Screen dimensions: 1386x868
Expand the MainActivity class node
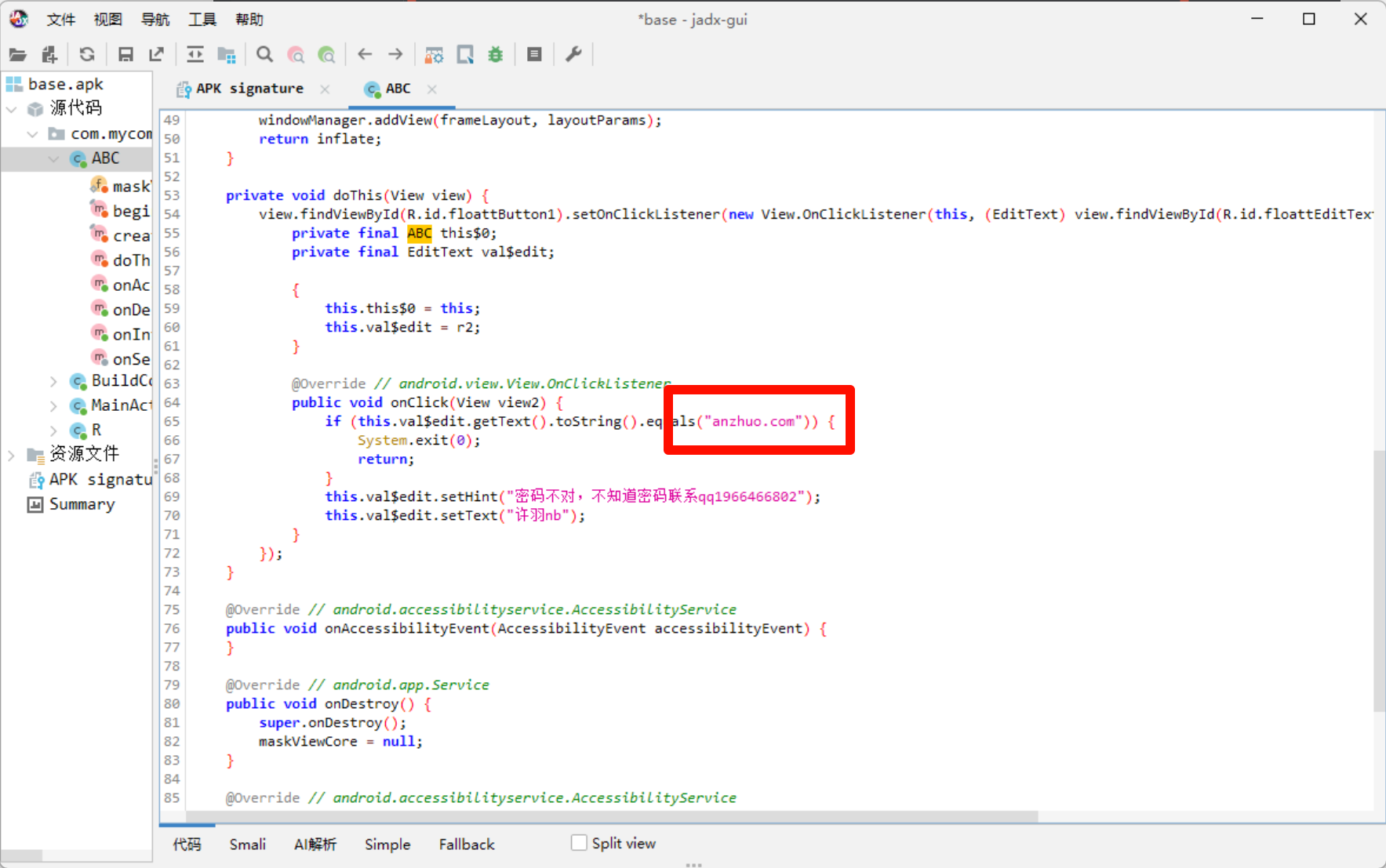point(53,406)
